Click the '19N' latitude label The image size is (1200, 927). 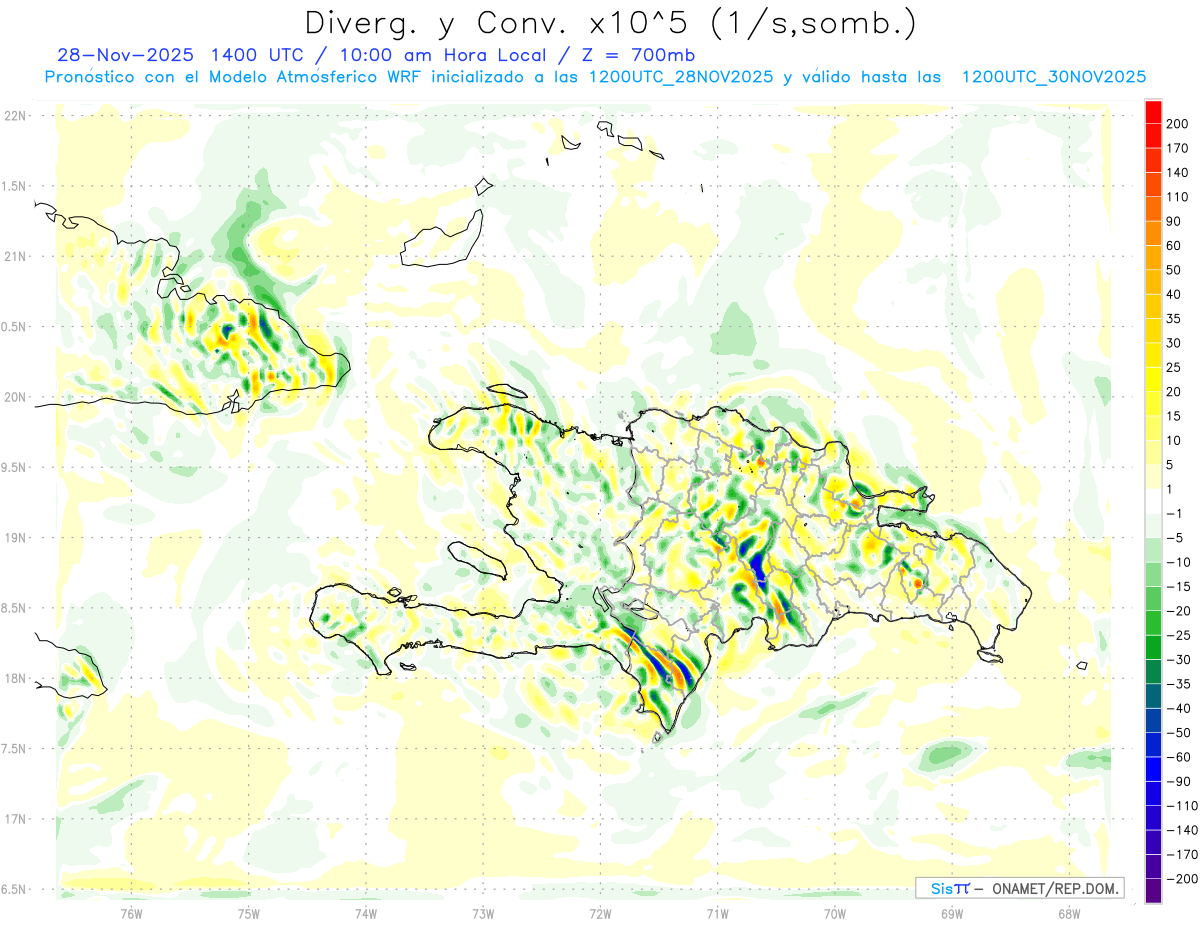14,538
